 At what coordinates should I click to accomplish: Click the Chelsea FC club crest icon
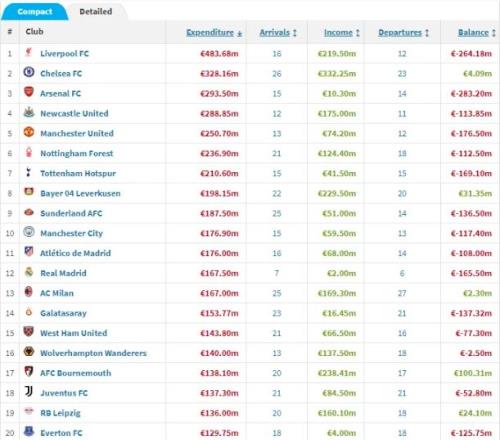pyautogui.click(x=29, y=72)
